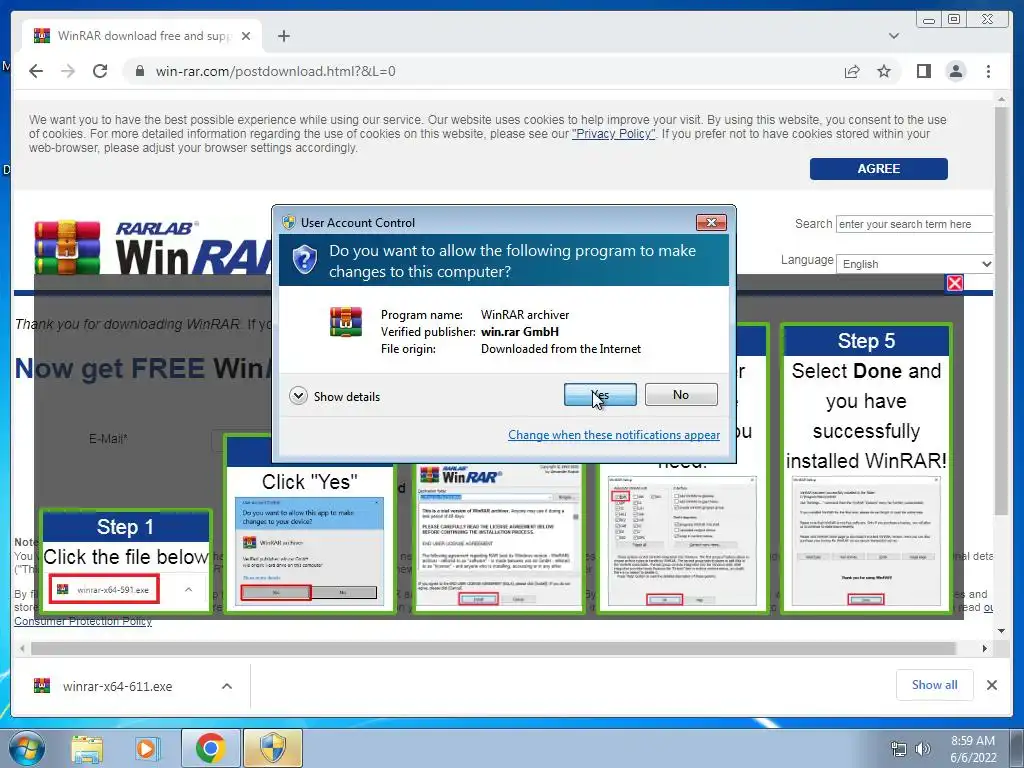The width and height of the screenshot is (1024, 768).
Task: Open Chrome profile avatar
Action: (x=955, y=71)
